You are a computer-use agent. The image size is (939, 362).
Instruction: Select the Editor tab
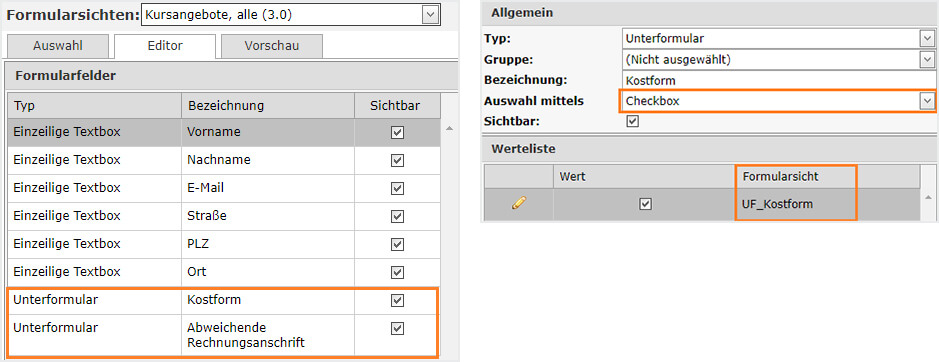click(x=165, y=46)
